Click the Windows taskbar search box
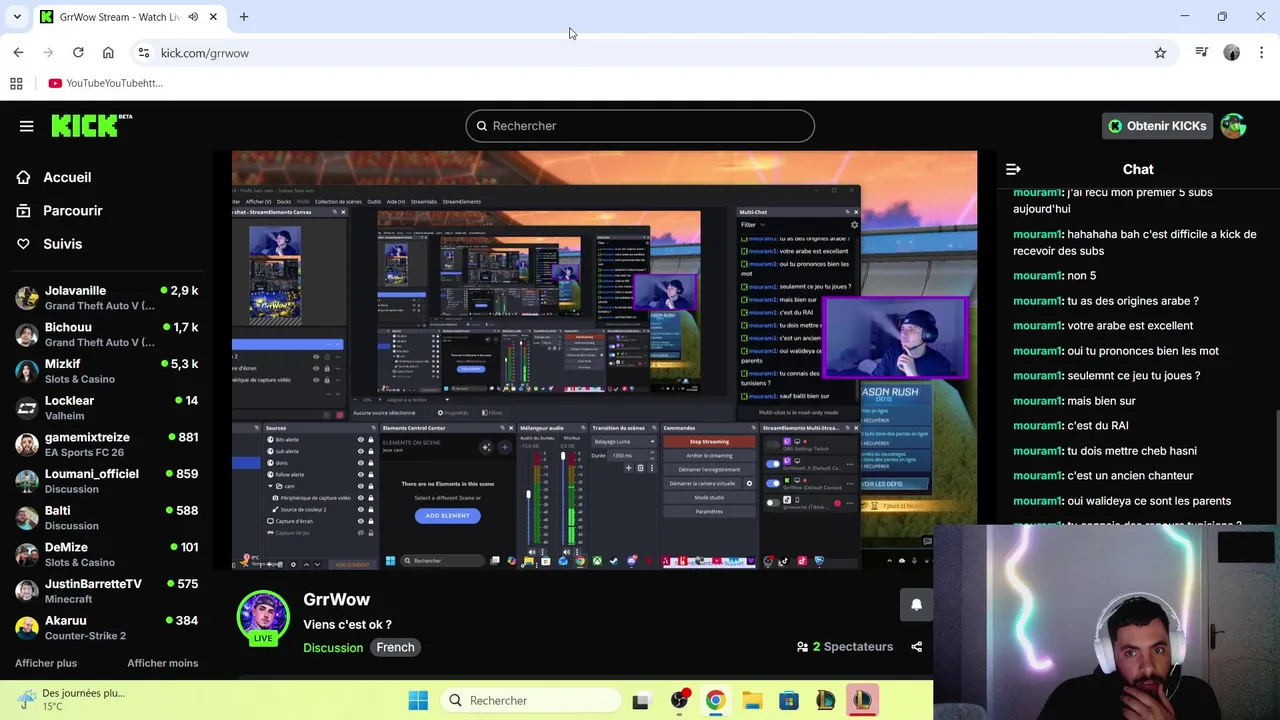 531,700
